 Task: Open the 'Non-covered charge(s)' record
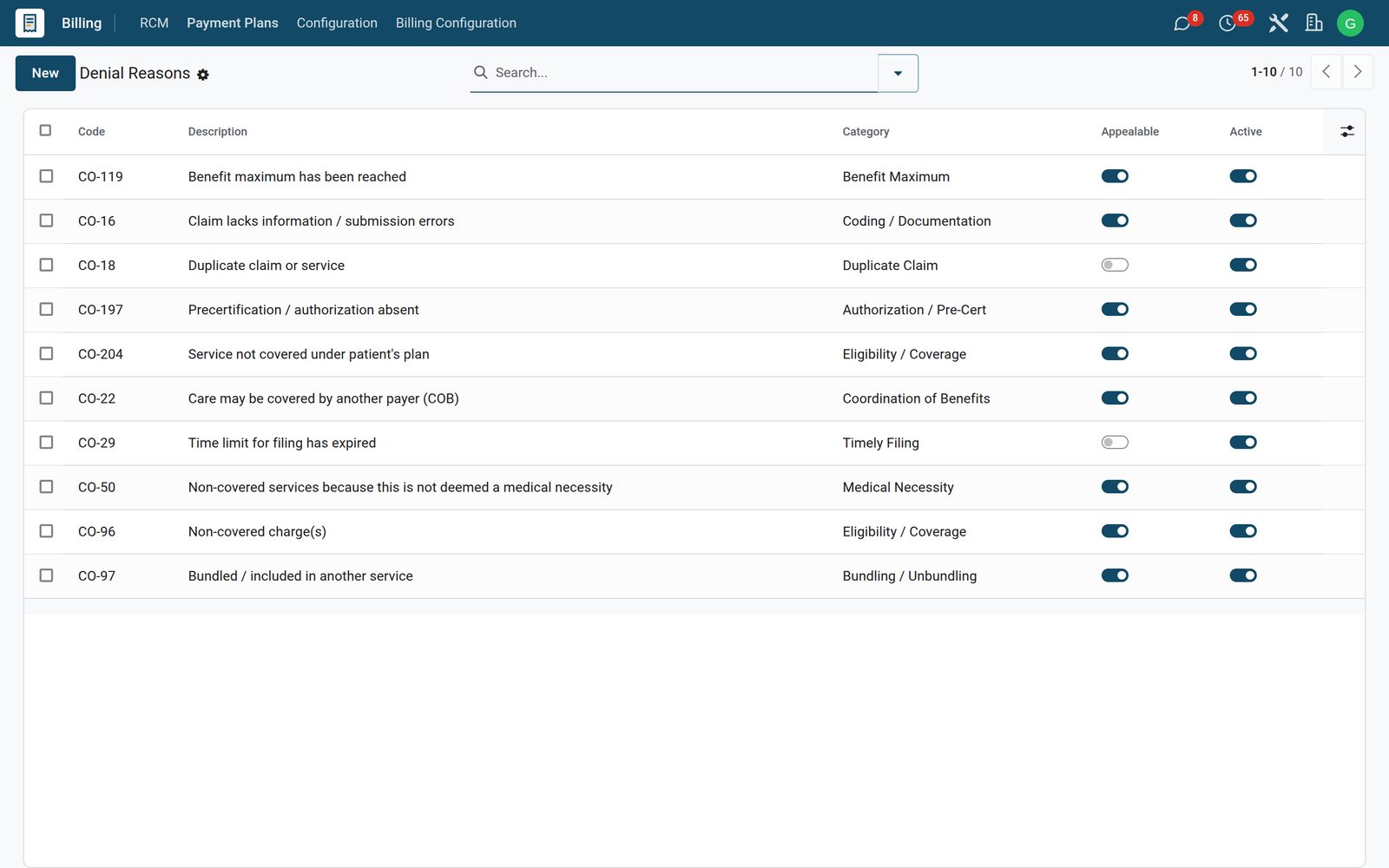[x=257, y=531]
